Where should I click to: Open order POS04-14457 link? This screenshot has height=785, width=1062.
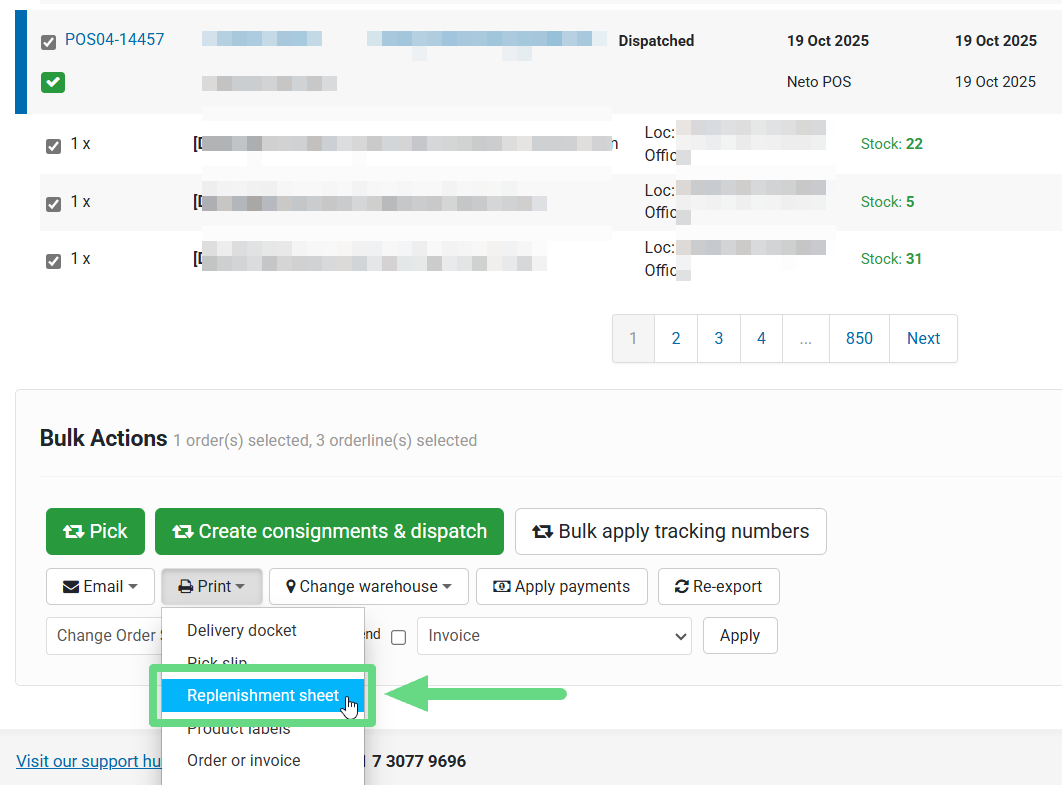pyautogui.click(x=114, y=39)
